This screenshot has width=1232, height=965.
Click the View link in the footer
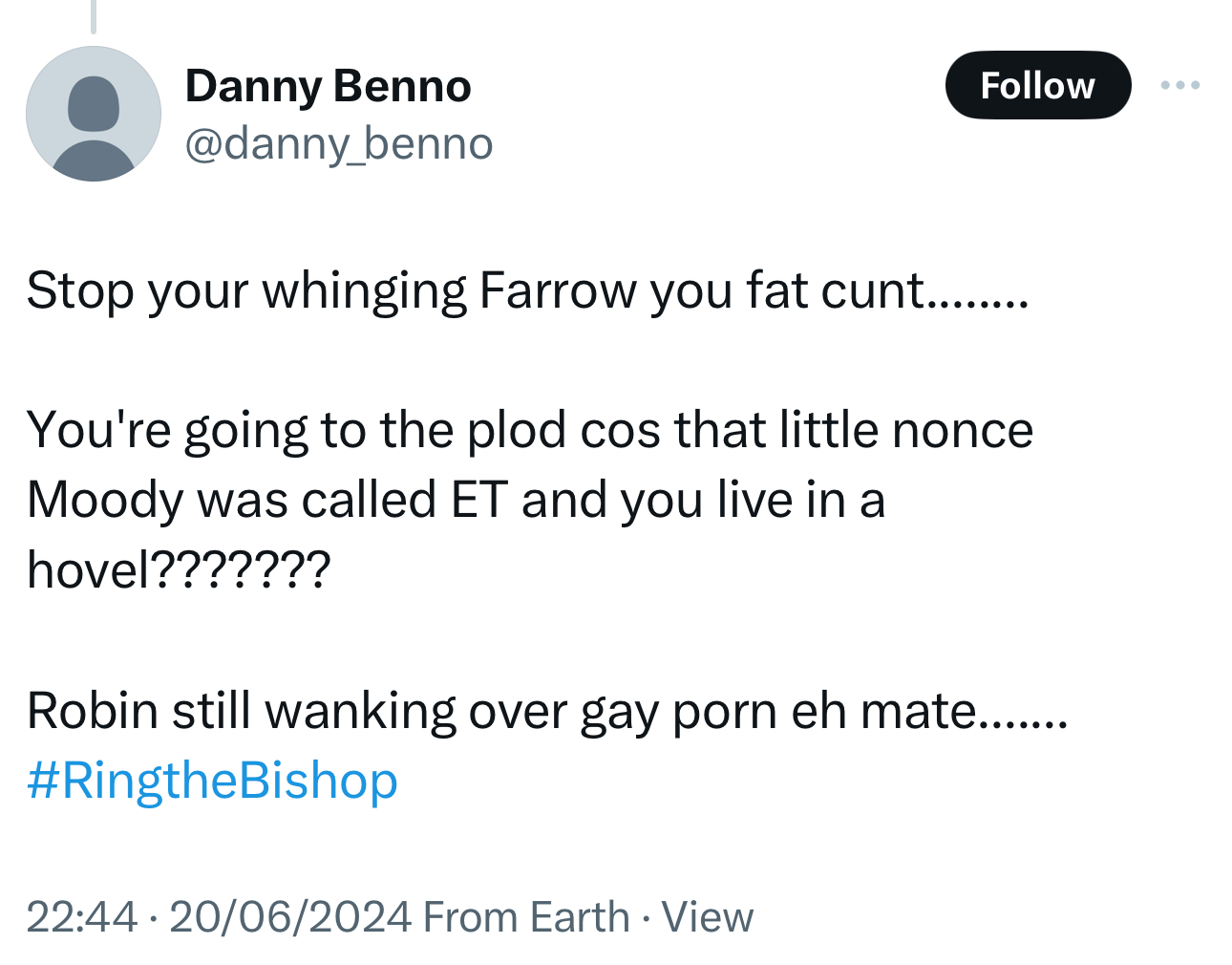point(707,917)
